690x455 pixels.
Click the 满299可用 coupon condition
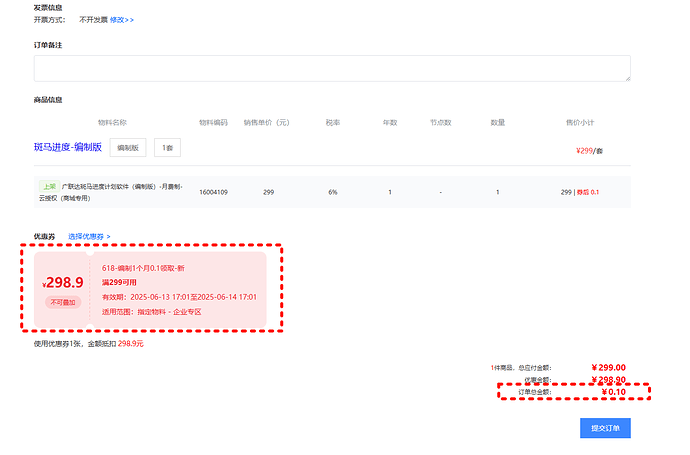click(x=119, y=283)
